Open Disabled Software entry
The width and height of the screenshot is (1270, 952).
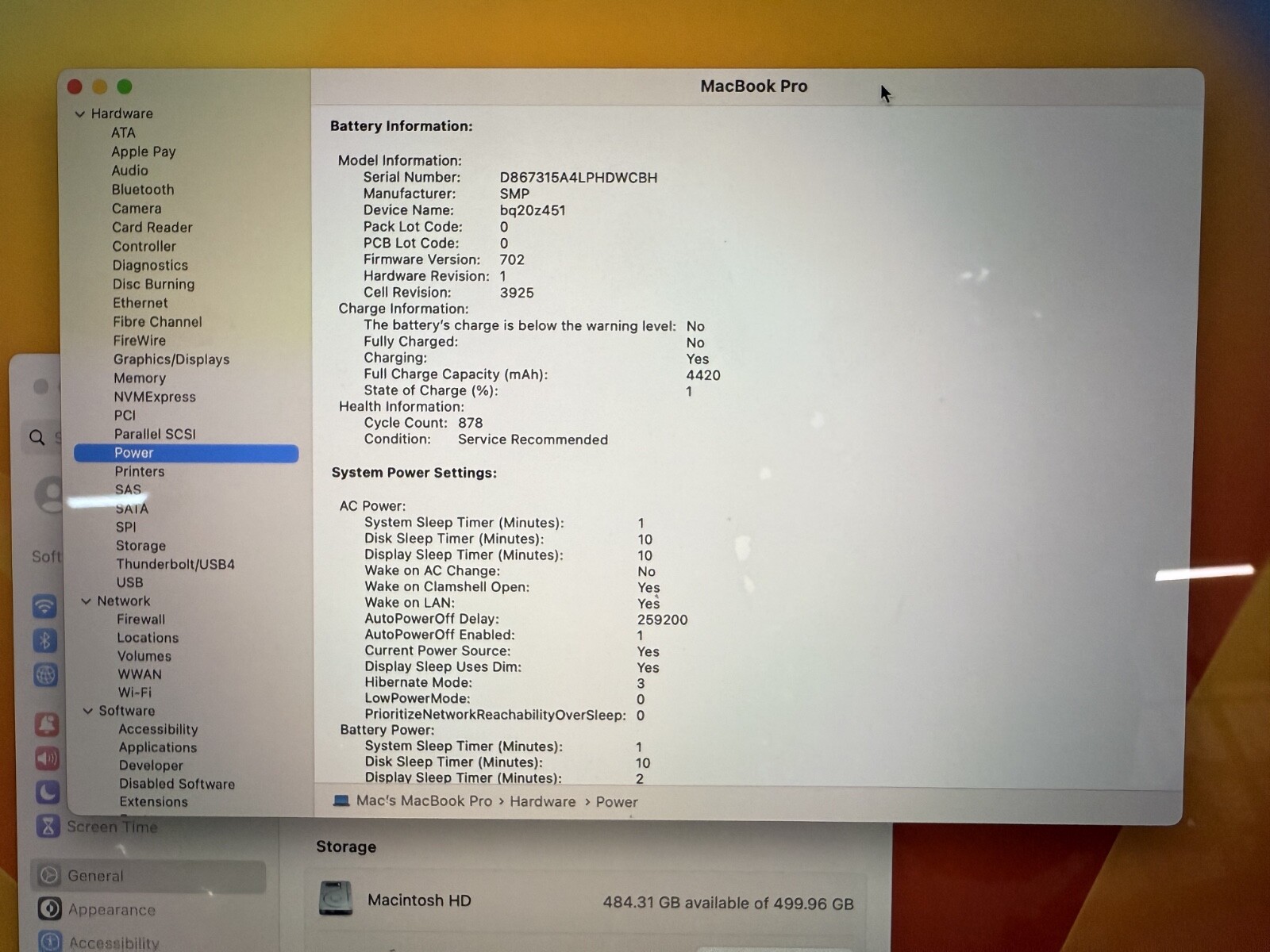(x=177, y=784)
